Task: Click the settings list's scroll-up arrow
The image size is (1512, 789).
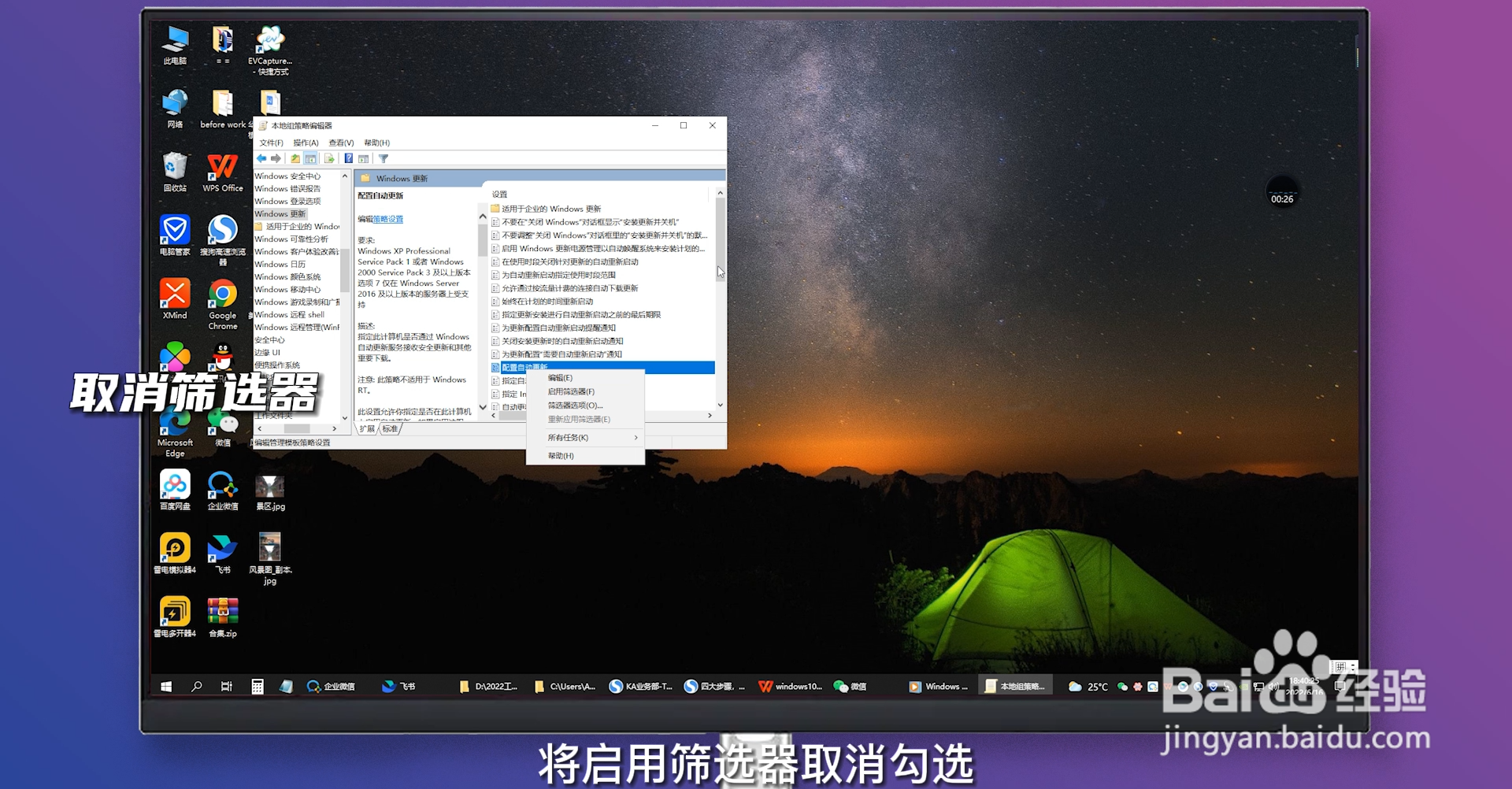Action: point(720,193)
